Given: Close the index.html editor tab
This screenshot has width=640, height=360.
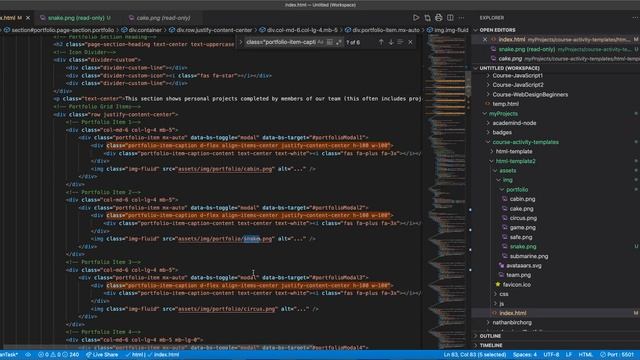Looking at the screenshot, I should pos(28,18).
